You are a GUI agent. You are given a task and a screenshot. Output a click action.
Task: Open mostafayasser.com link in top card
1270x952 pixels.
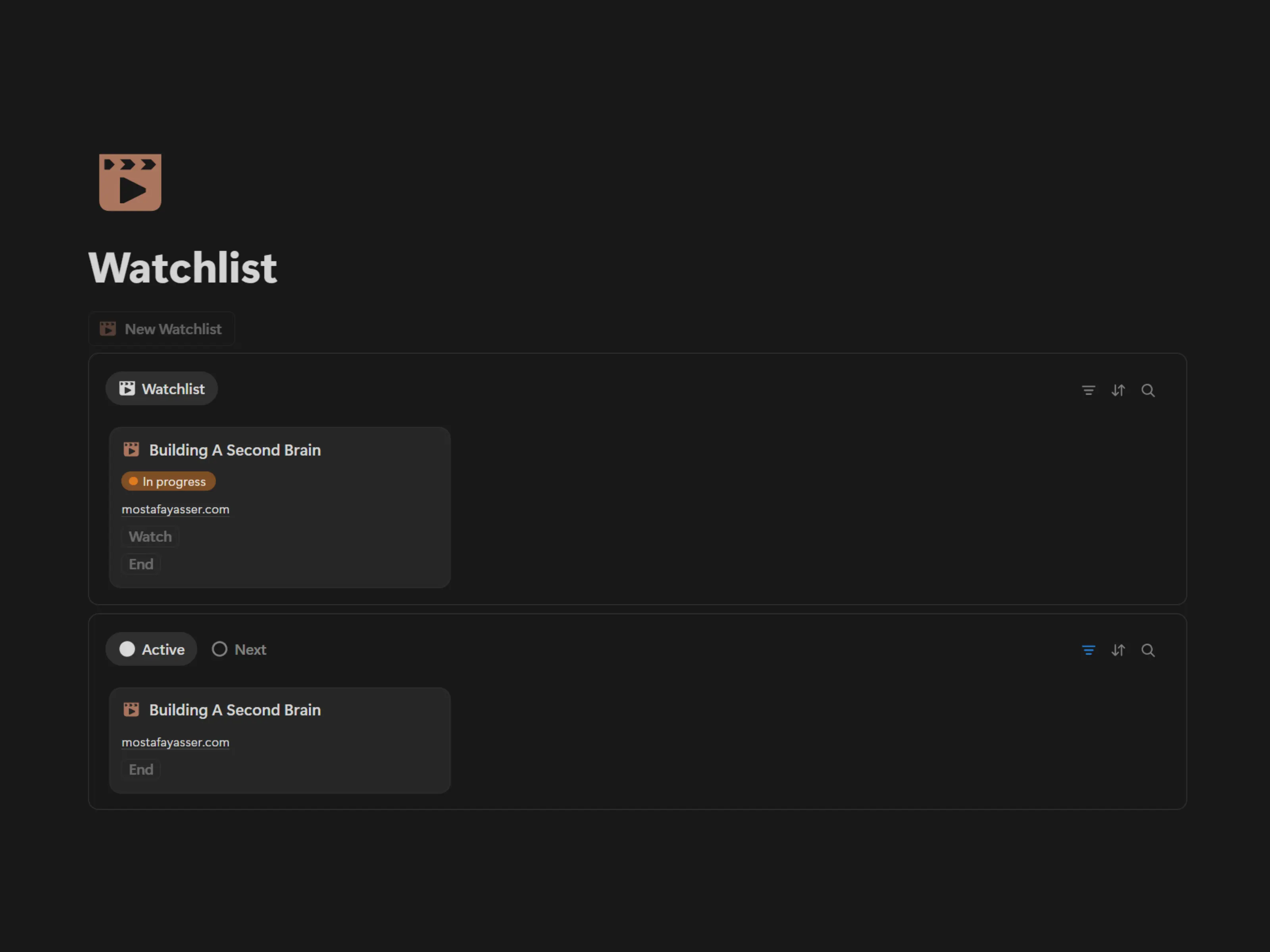[x=176, y=510]
